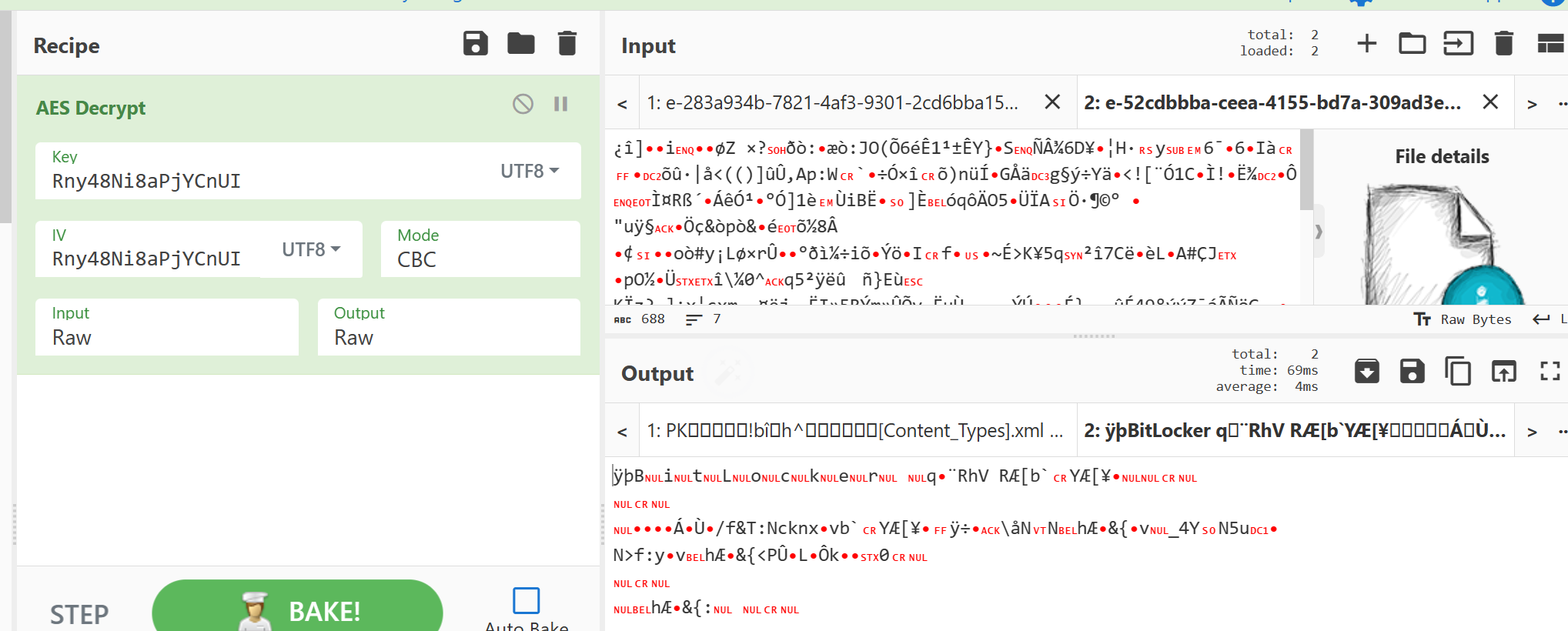The width and height of the screenshot is (1568, 631).
Task: Replace input with output
Action: pyautogui.click(x=1503, y=371)
